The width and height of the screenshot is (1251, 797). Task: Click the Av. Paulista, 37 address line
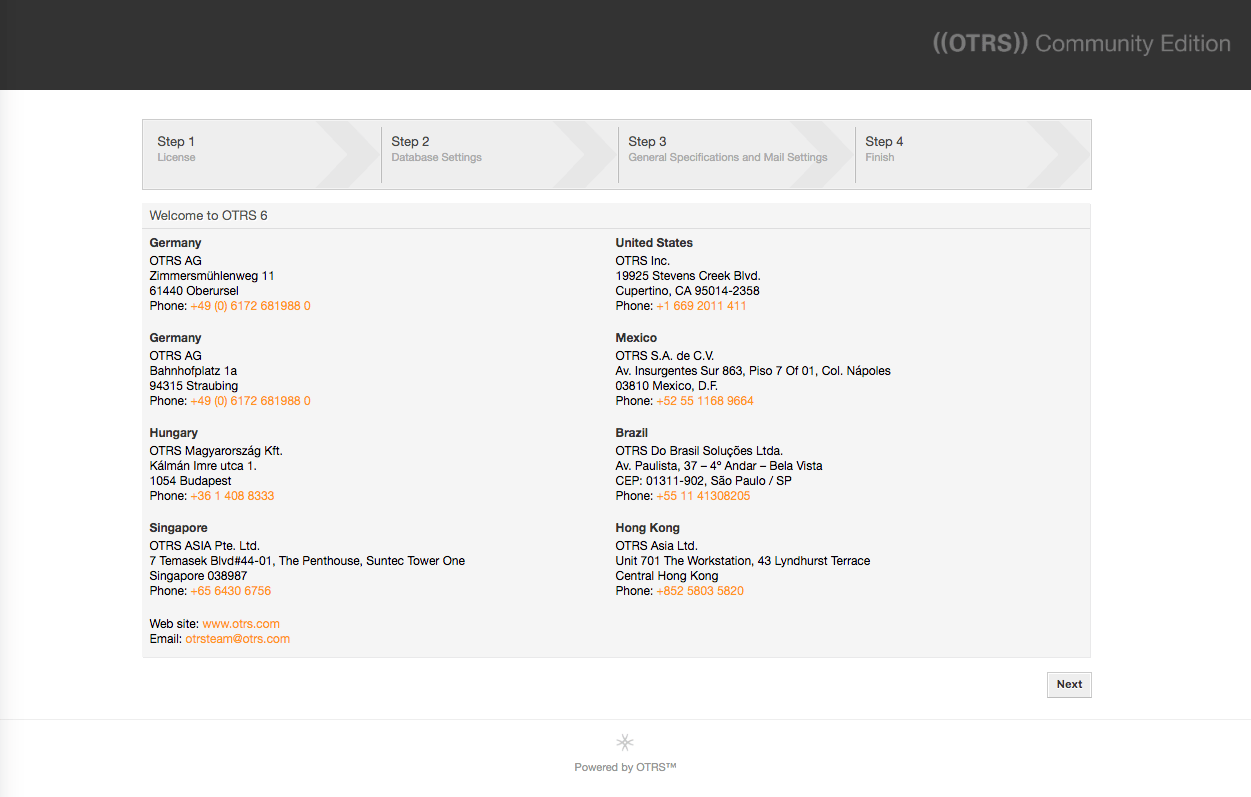pyautogui.click(x=719, y=466)
